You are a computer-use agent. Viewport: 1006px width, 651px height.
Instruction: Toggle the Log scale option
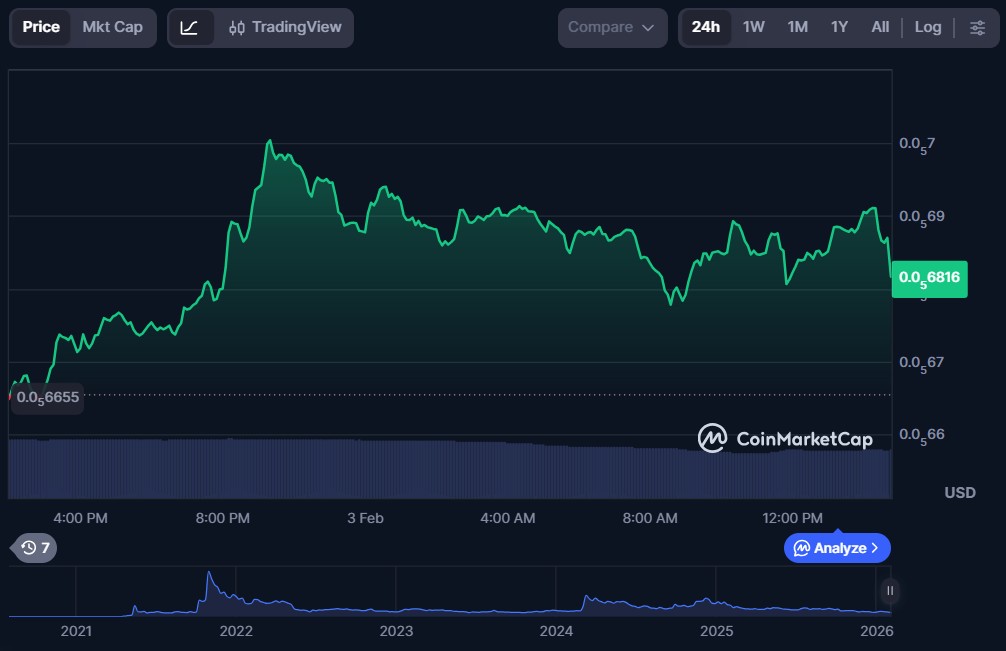pos(927,27)
